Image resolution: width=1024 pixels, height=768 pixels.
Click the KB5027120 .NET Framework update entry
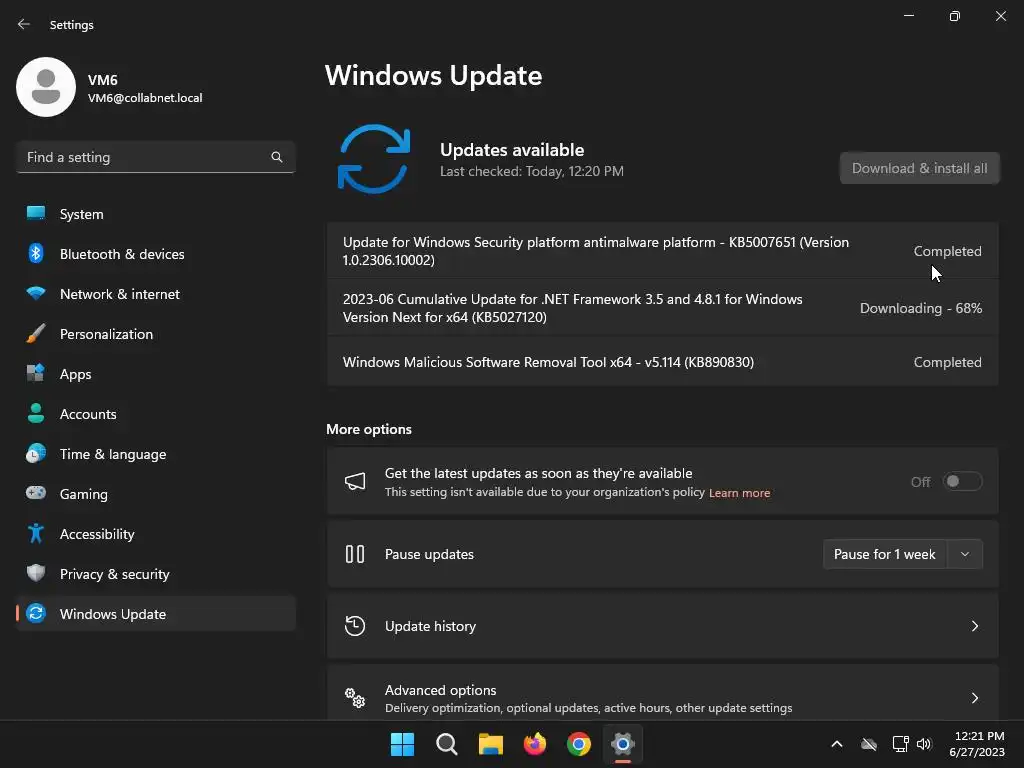662,308
